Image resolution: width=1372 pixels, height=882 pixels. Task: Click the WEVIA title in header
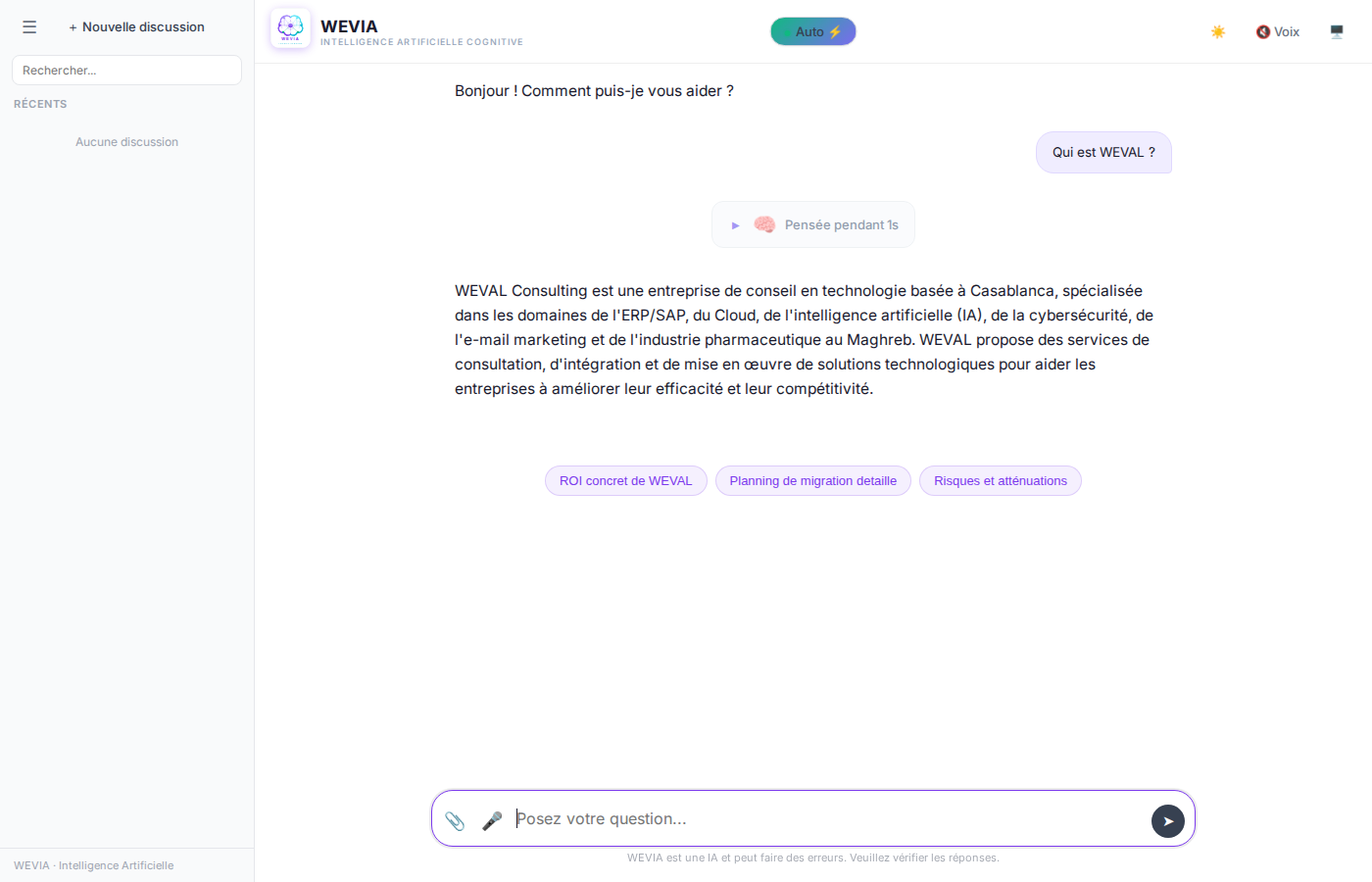click(349, 26)
